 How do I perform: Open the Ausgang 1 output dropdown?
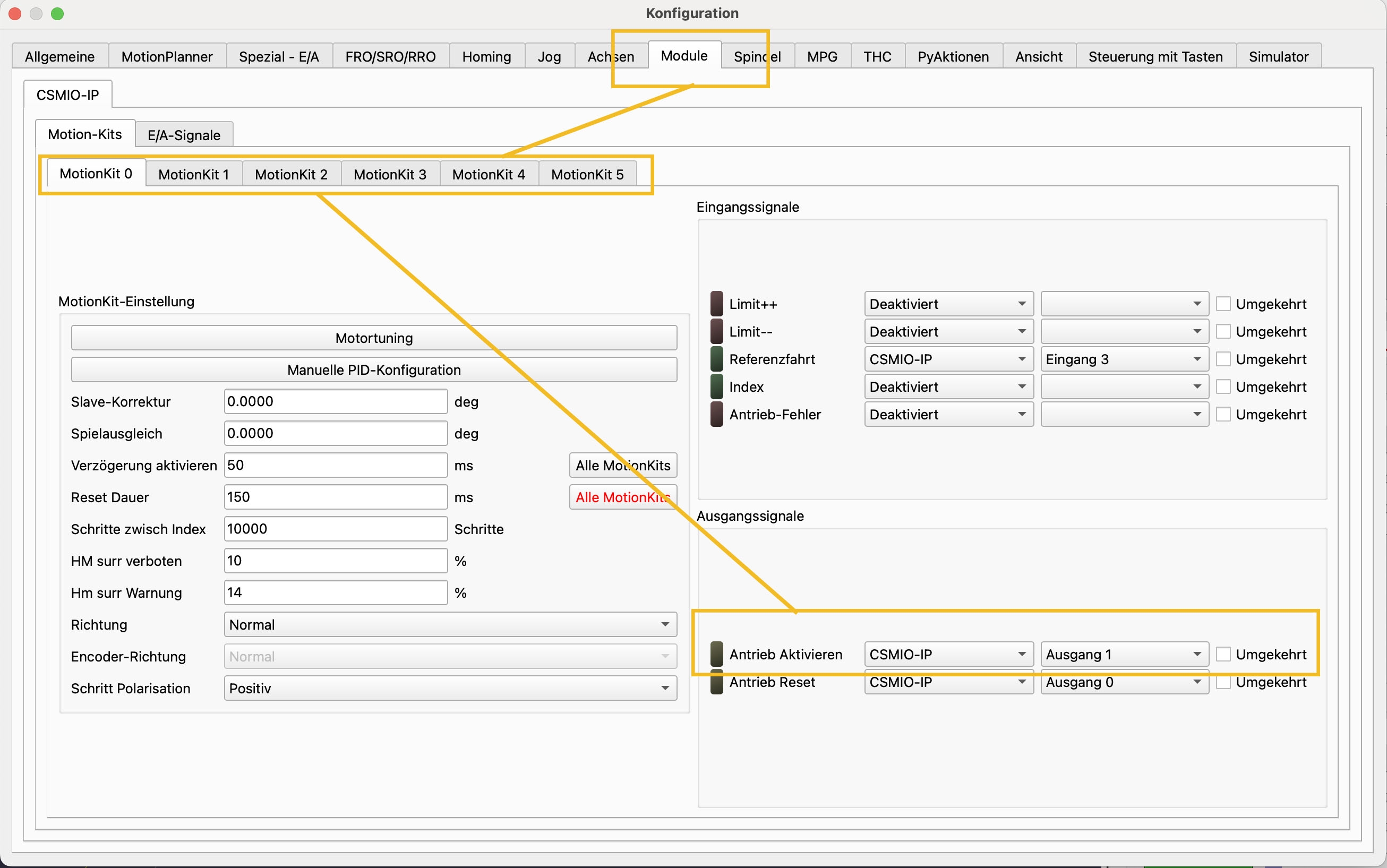(1124, 654)
